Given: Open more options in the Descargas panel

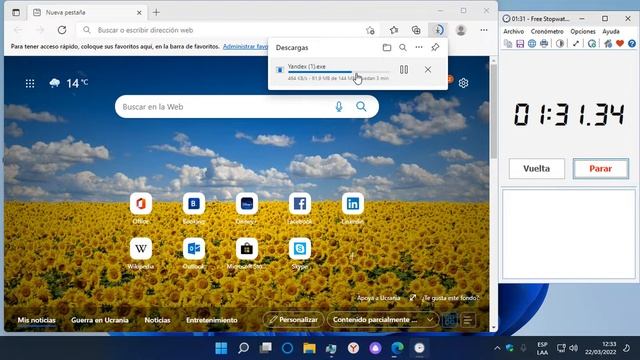Looking at the screenshot, I should click(419, 48).
